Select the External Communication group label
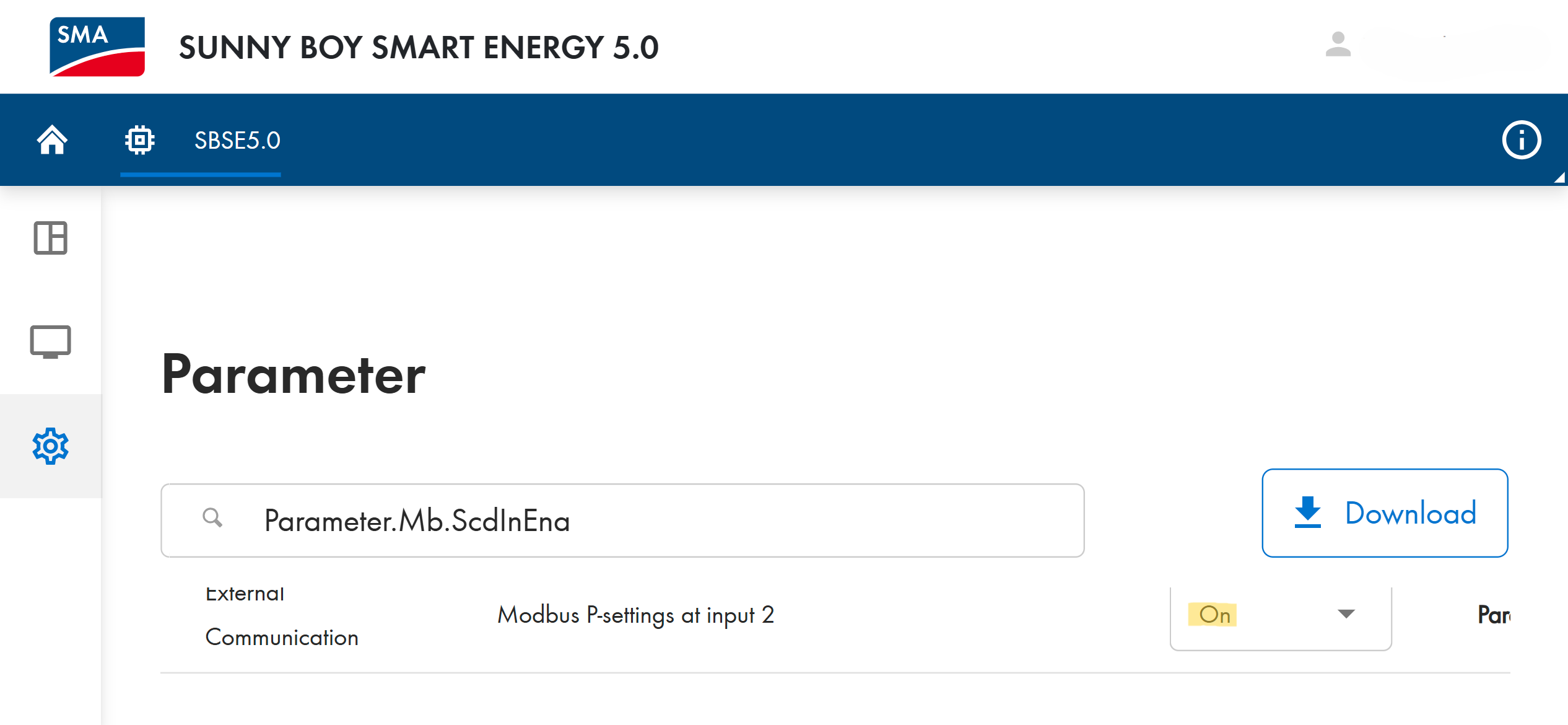This screenshot has height=725, width=1568. 282,616
